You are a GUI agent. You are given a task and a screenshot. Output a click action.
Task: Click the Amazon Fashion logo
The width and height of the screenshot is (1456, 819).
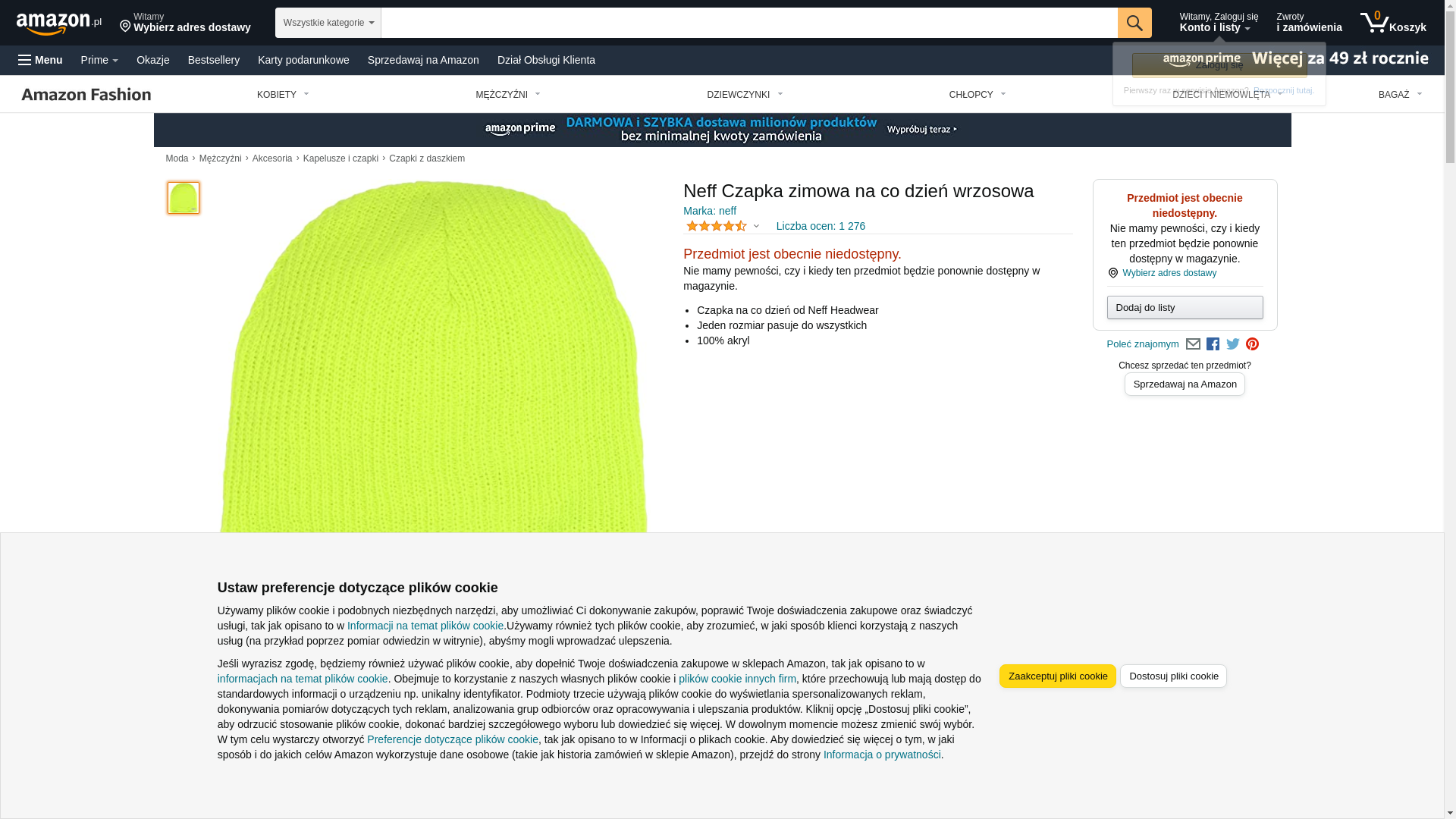(86, 94)
